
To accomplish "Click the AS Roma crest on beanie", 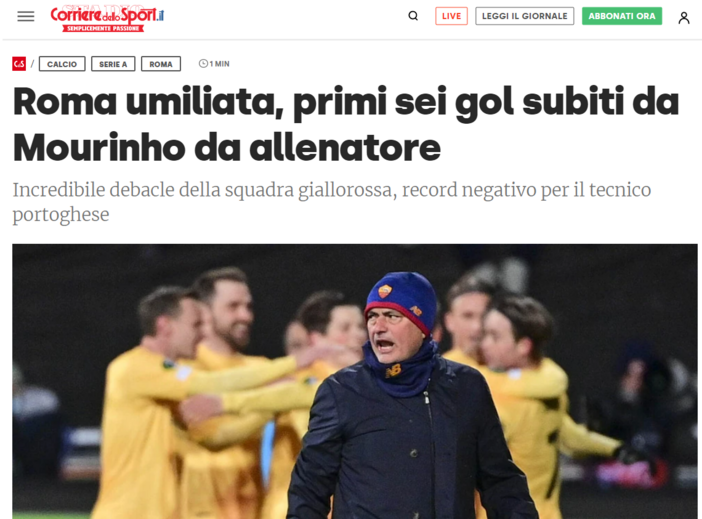I will [x=385, y=292].
